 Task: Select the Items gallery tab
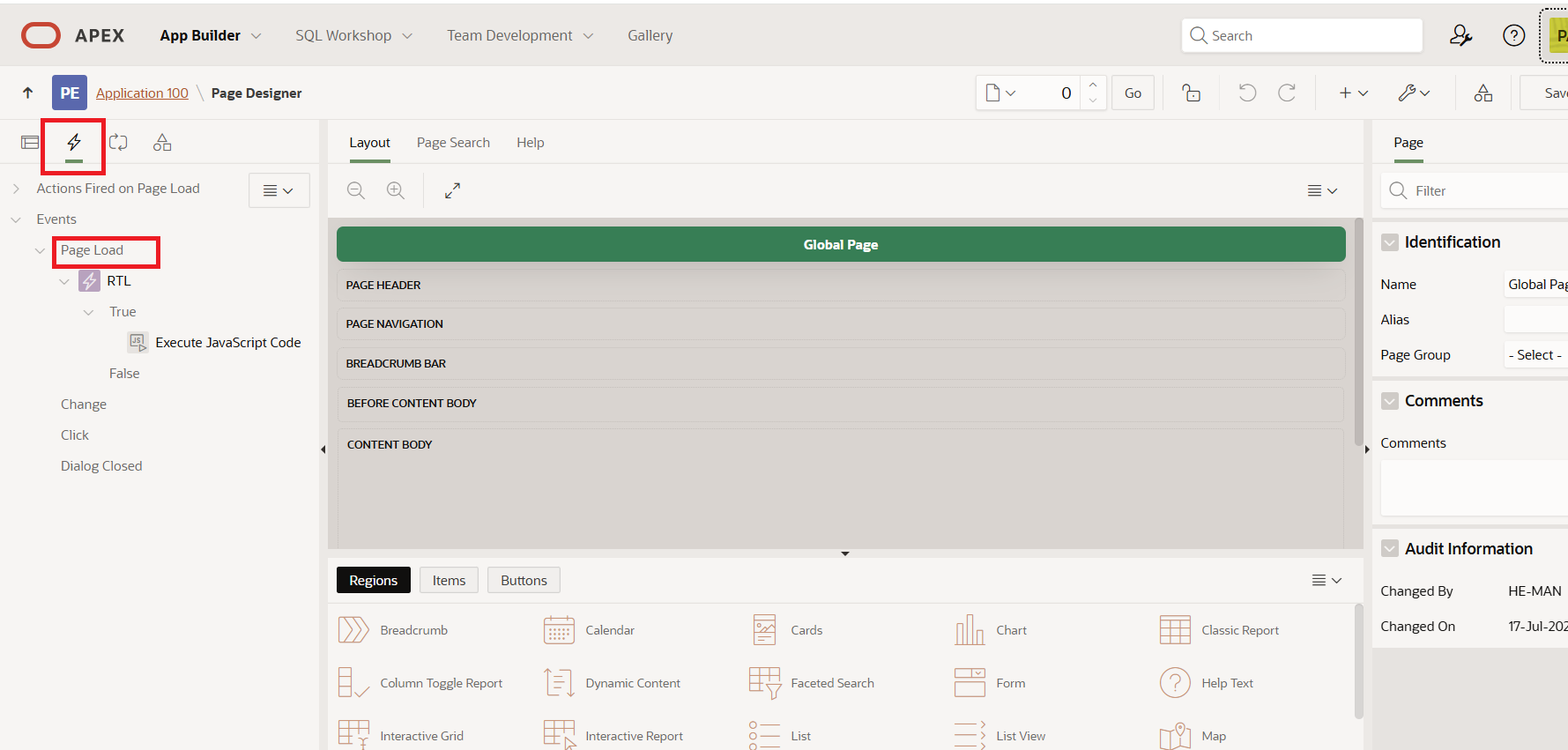click(449, 580)
